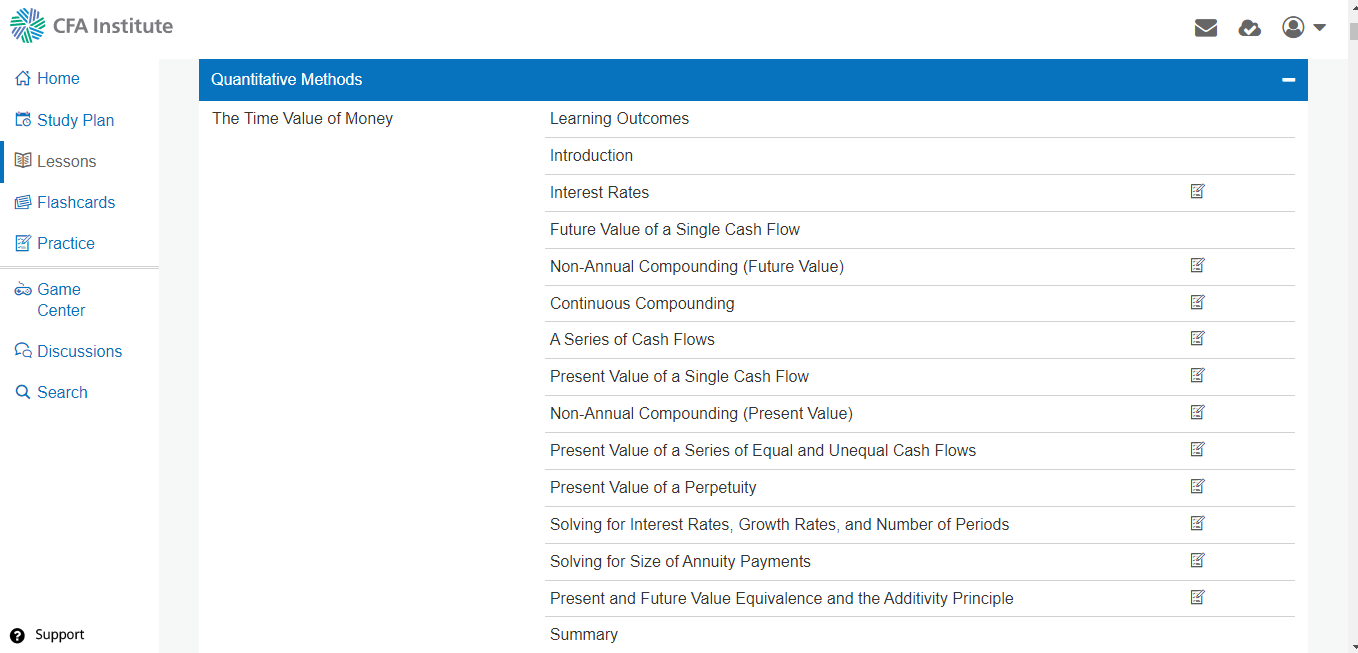
Task: Open the Game Center page
Action: (x=60, y=300)
